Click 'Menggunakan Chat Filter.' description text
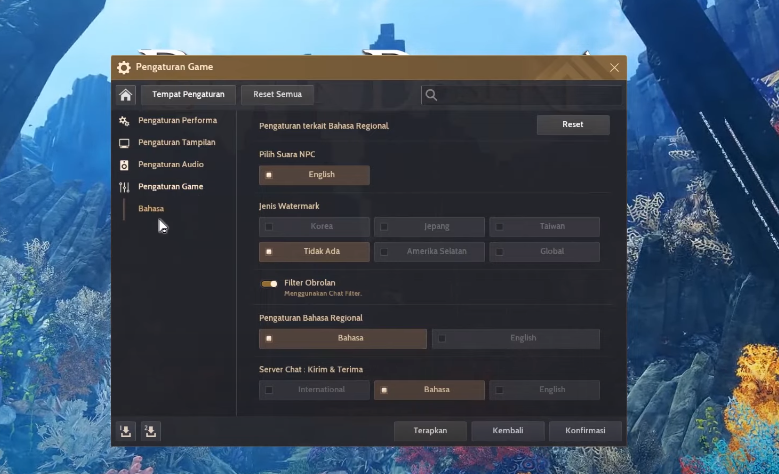Screen dimensions: 779x474 pos(323,294)
